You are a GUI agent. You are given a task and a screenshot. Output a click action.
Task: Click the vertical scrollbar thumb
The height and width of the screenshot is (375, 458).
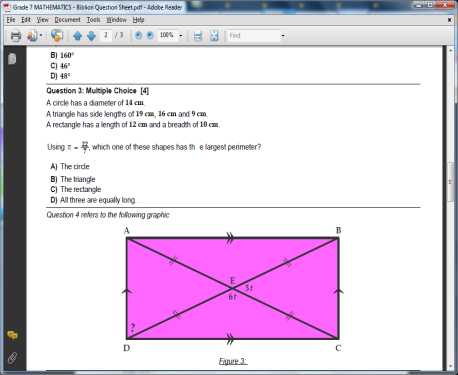point(450,182)
